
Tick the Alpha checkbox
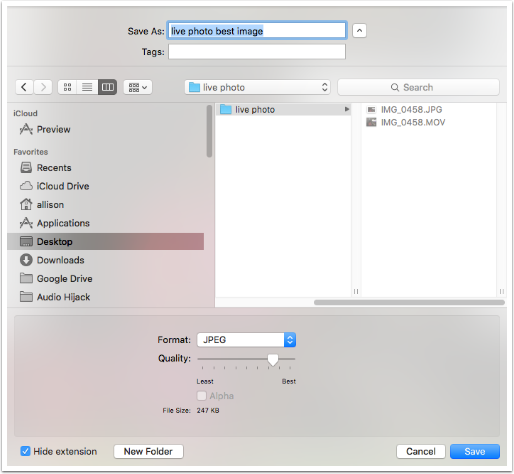tap(202, 396)
